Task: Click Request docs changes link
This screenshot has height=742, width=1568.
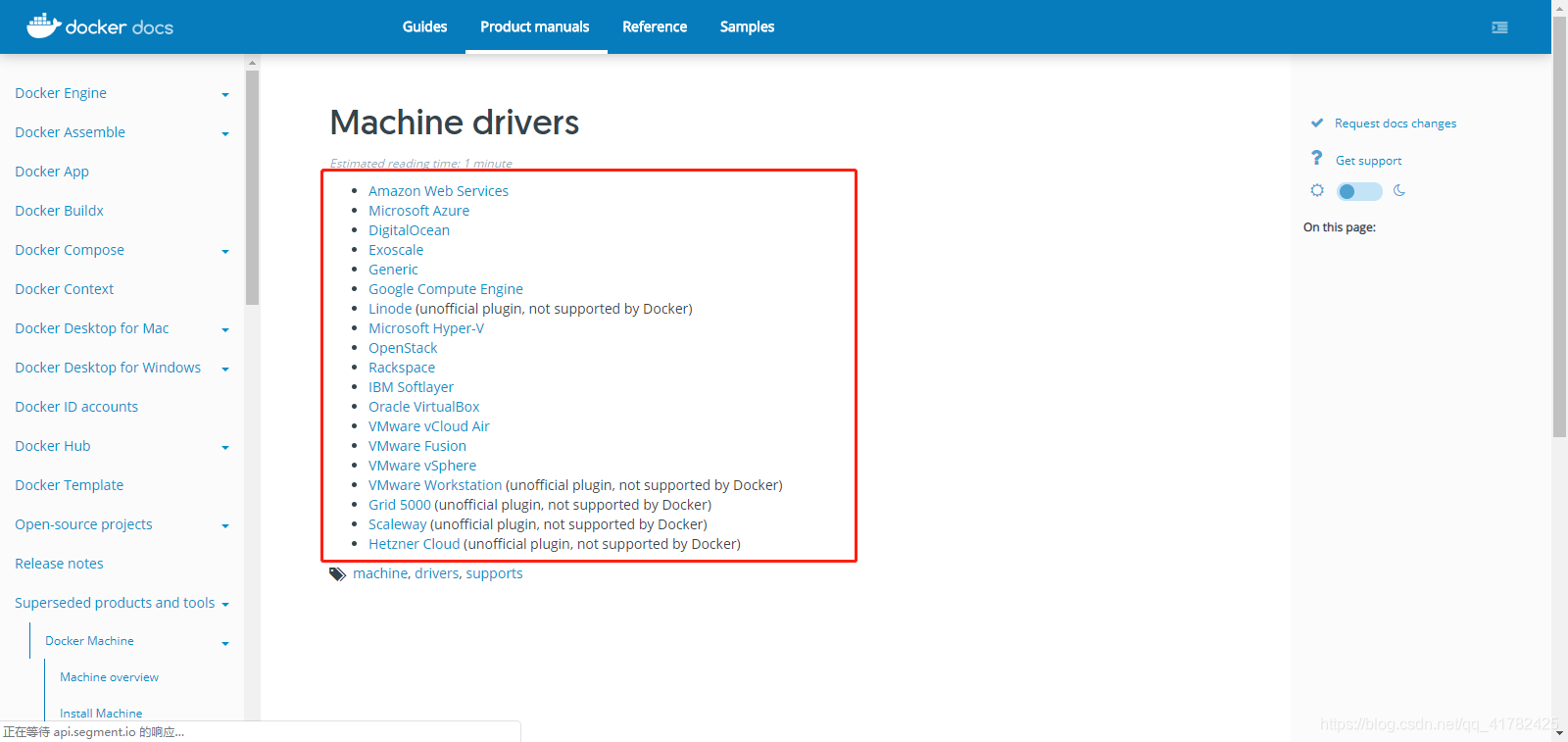Action: pos(1396,124)
